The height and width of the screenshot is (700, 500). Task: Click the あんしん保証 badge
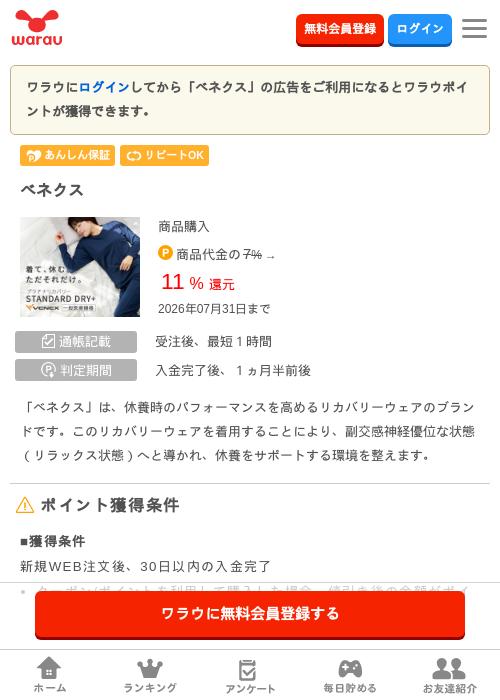tap(67, 155)
